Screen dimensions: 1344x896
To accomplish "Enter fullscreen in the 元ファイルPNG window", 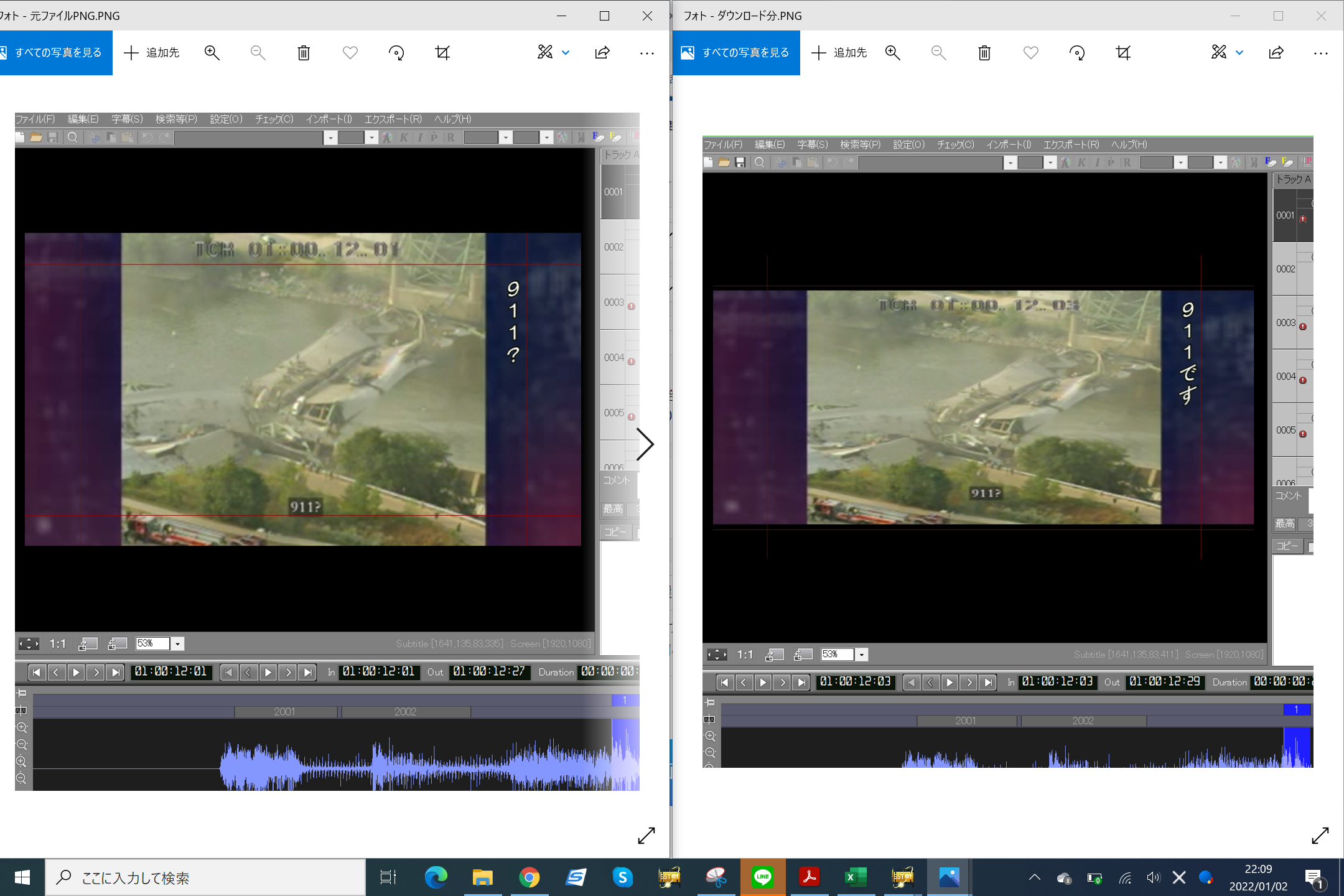I will click(646, 835).
